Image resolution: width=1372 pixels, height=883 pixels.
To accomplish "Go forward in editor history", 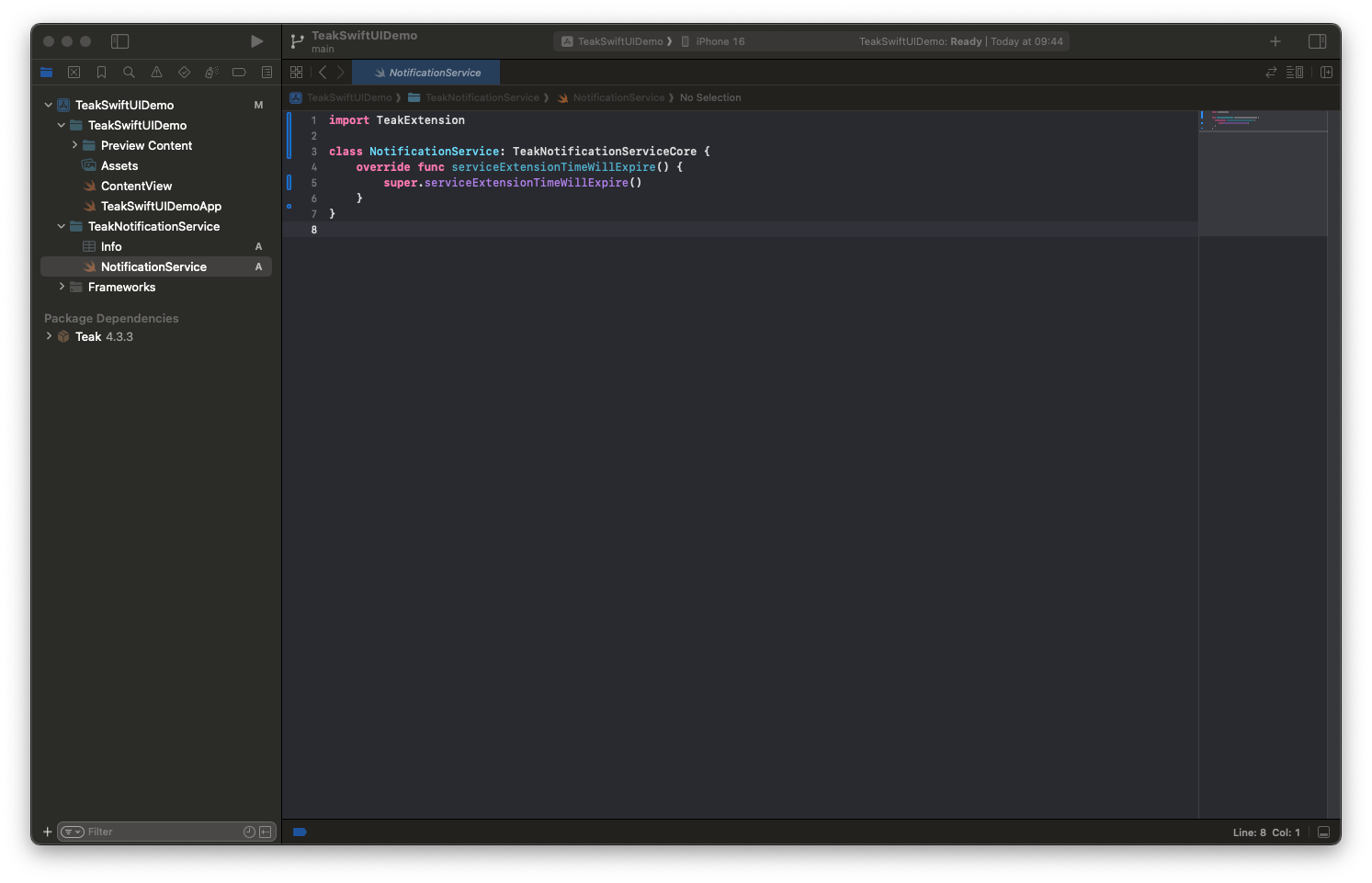I will coord(340,73).
